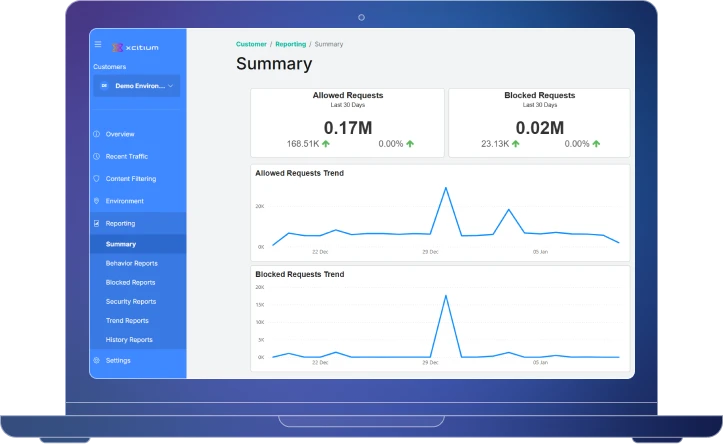Screen dimensions: 723x444
Task: Click the Overview sidebar icon
Action: pyautogui.click(x=97, y=134)
